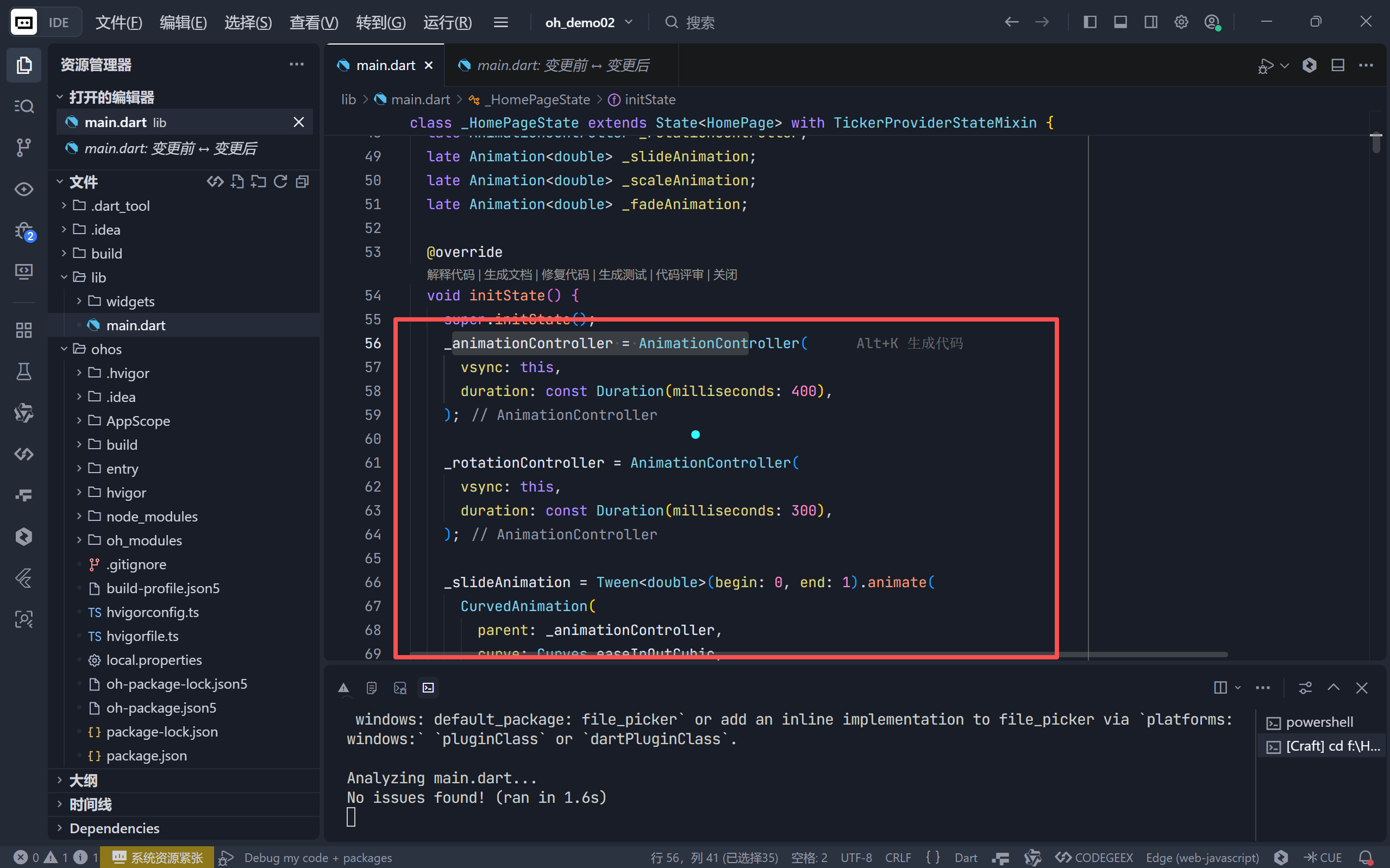Toggle the secondary sidebar layout button
Screen dimensions: 1390x868
[x=1150, y=22]
